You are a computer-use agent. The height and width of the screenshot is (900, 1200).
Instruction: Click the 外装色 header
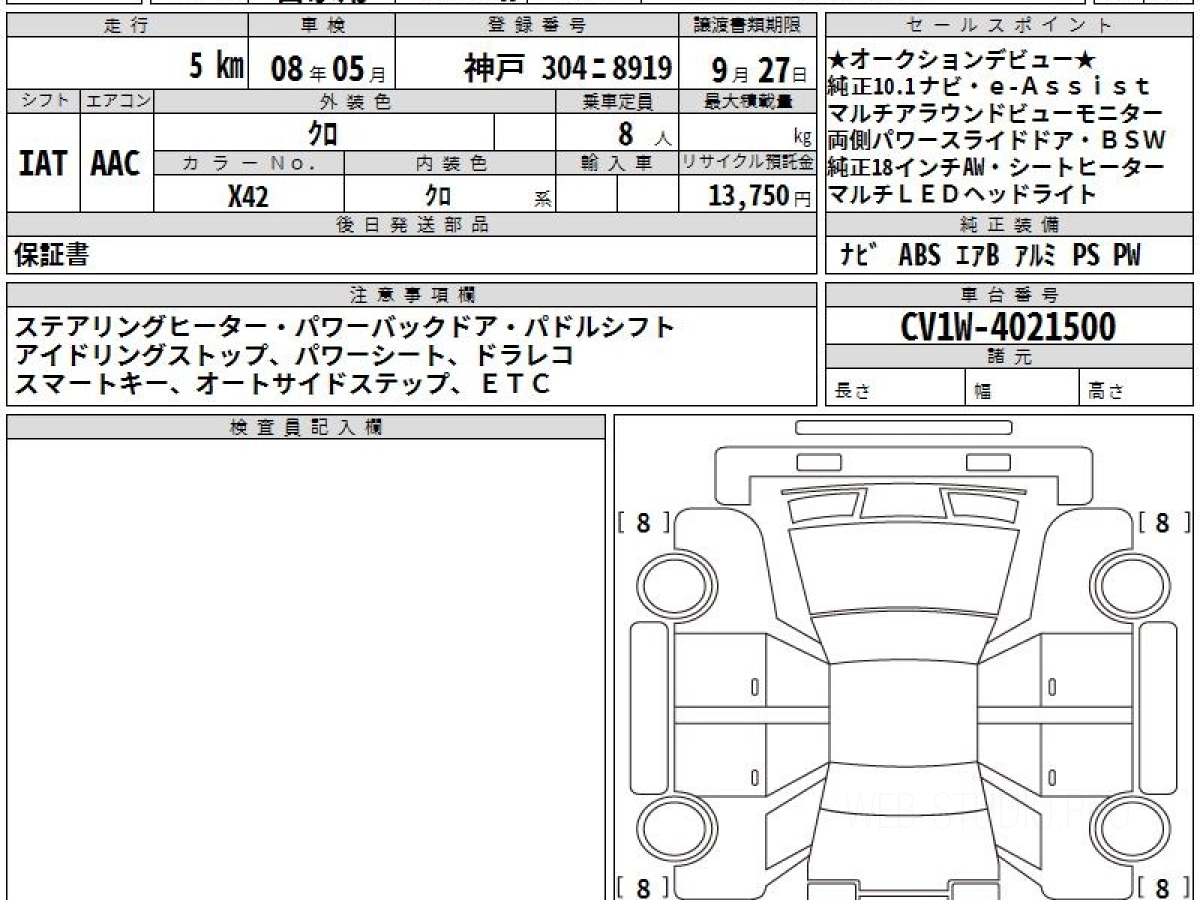click(355, 101)
